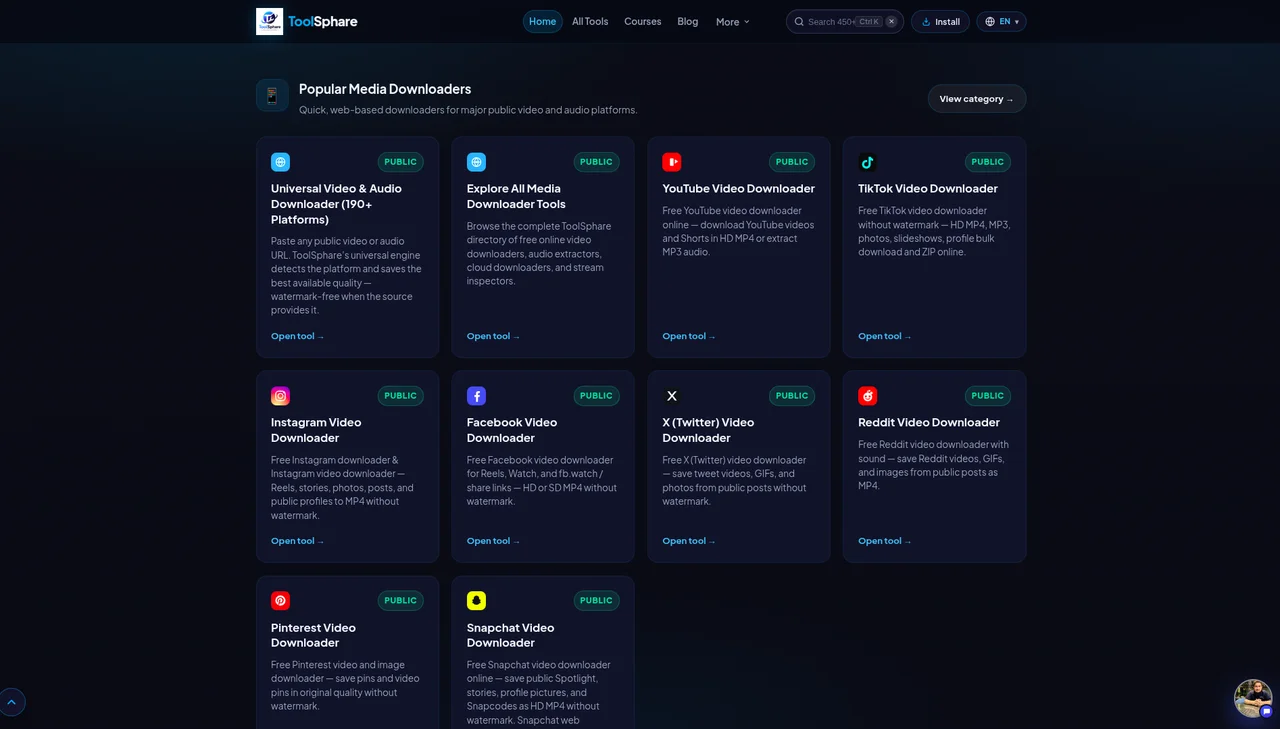The image size is (1280, 729).
Task: Click the YouTube Video Downloader title
Action: pyautogui.click(x=738, y=188)
